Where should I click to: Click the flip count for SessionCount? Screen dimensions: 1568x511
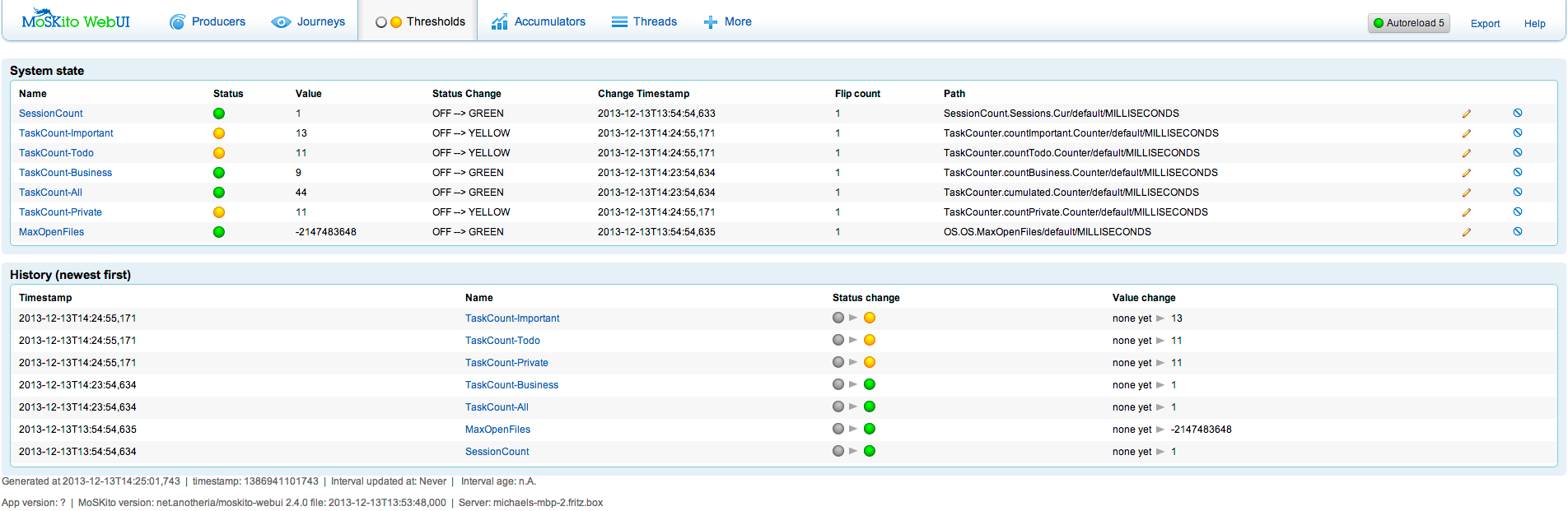click(838, 114)
